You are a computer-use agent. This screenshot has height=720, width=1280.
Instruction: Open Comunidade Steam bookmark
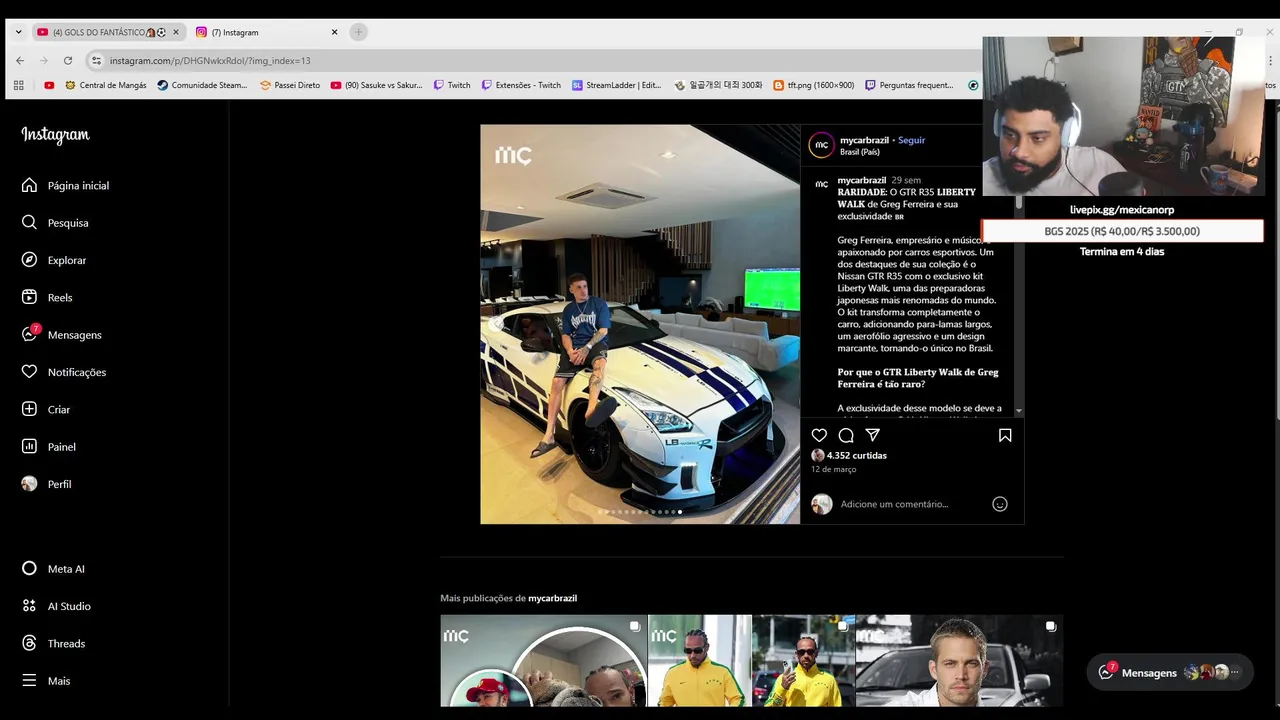pyautogui.click(x=202, y=85)
